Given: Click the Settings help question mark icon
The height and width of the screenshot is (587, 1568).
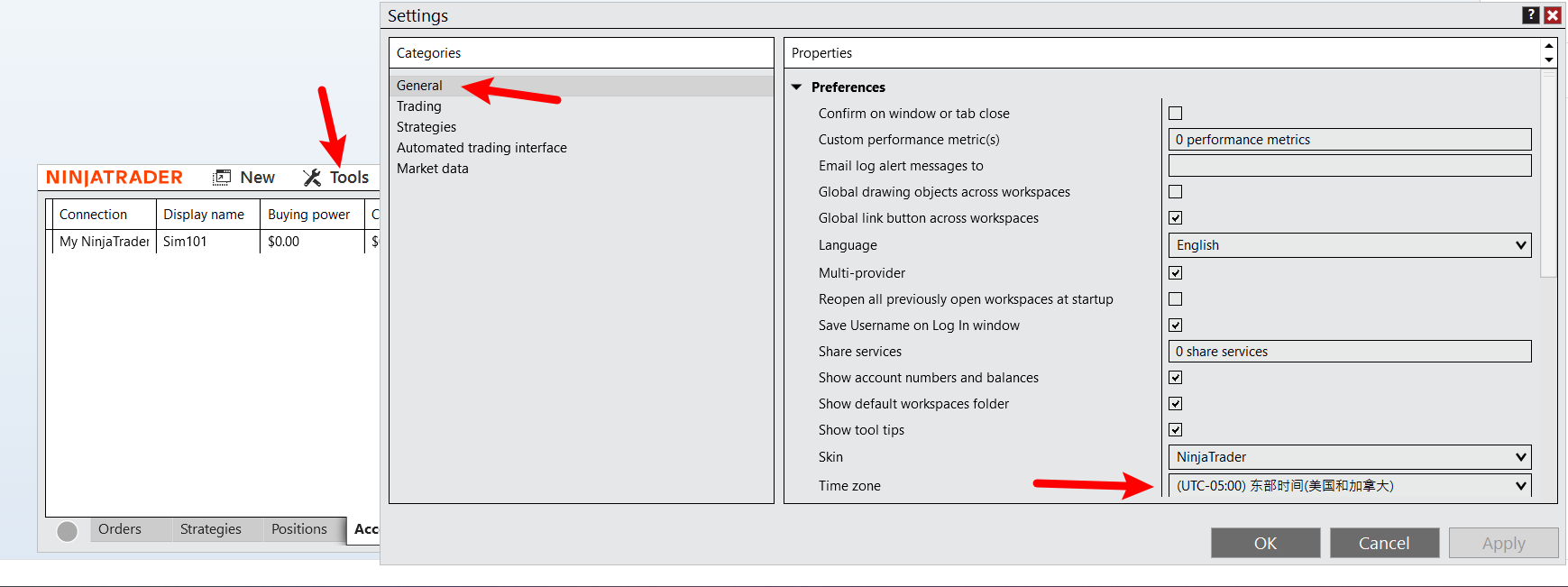Looking at the screenshot, I should pyautogui.click(x=1530, y=15).
